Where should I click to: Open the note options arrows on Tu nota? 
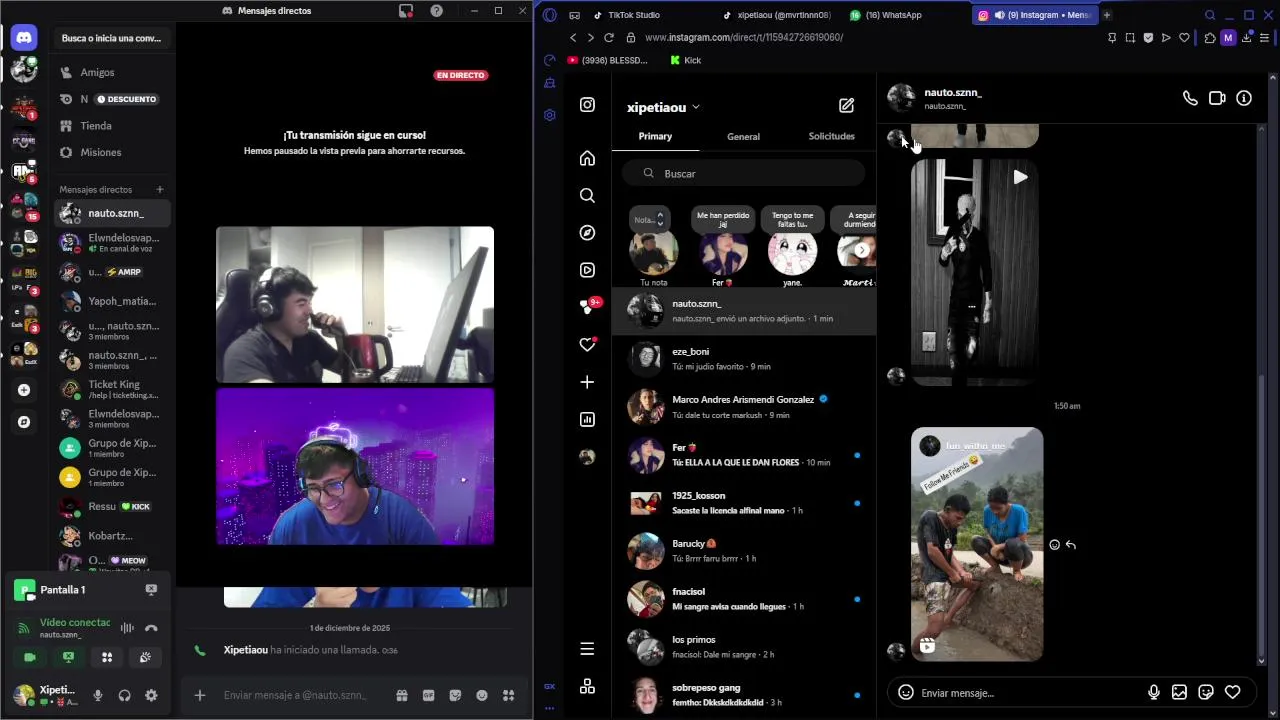[x=660, y=219]
